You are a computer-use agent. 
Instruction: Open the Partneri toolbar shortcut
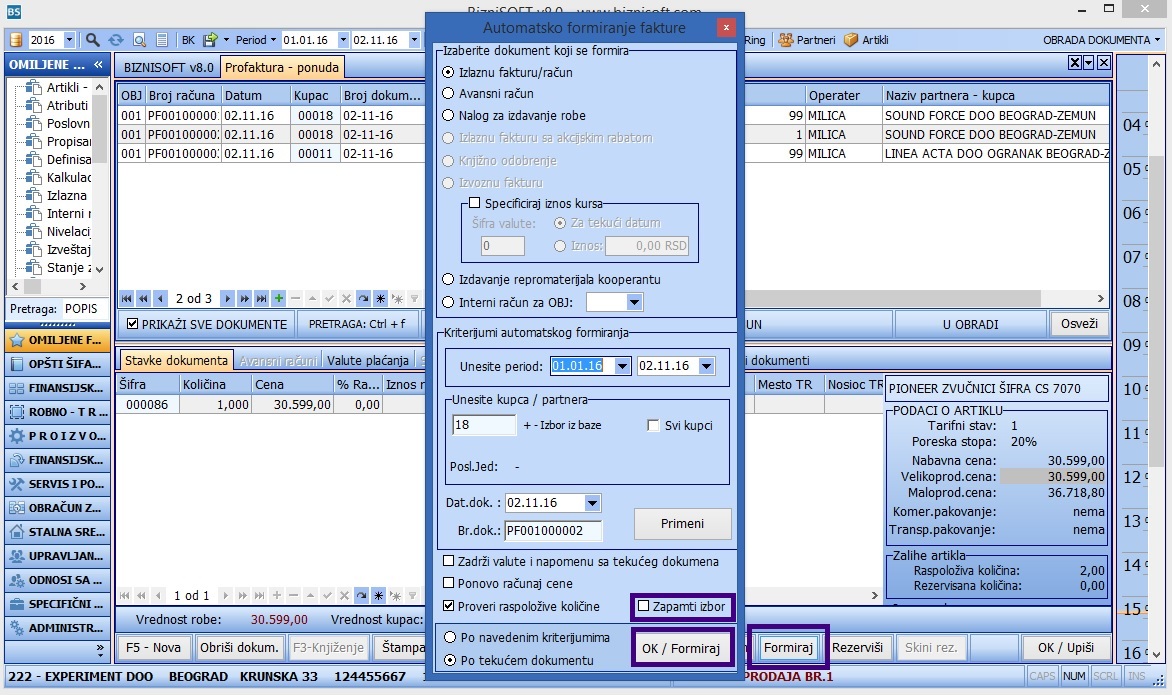pos(806,40)
